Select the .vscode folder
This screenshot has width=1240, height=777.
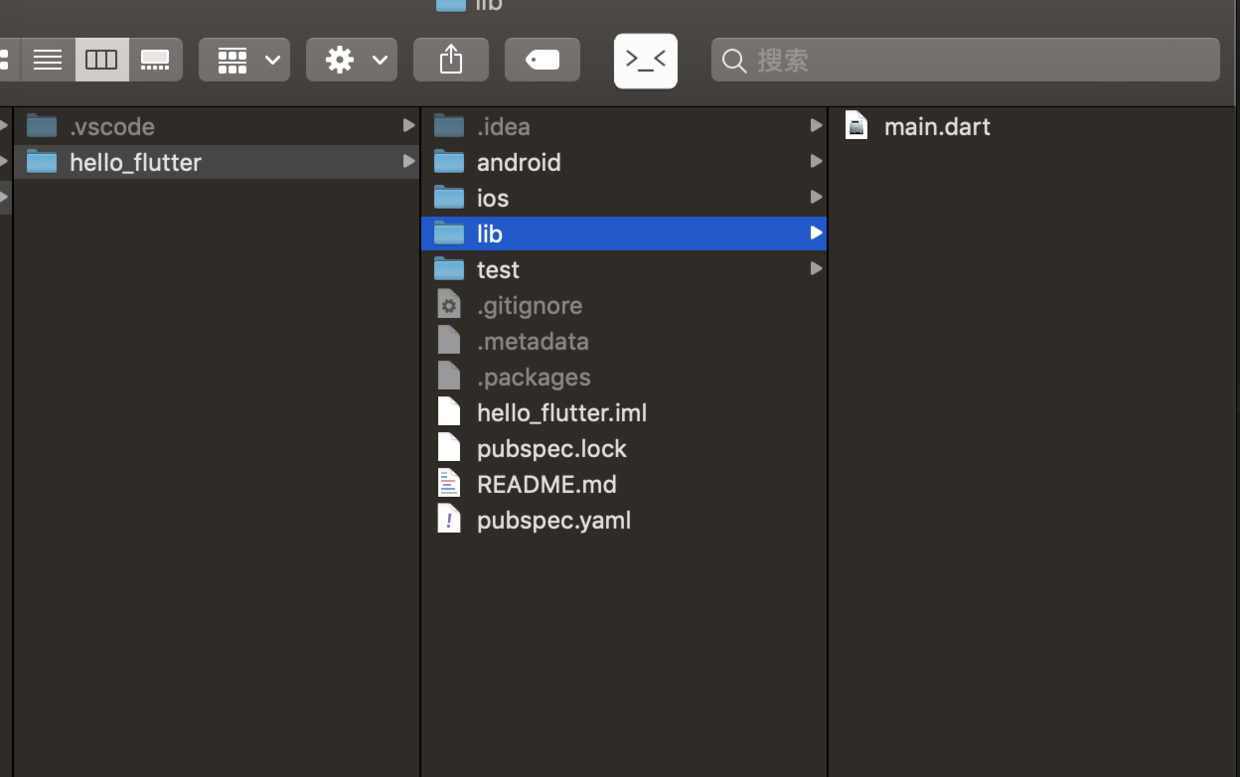(217, 126)
